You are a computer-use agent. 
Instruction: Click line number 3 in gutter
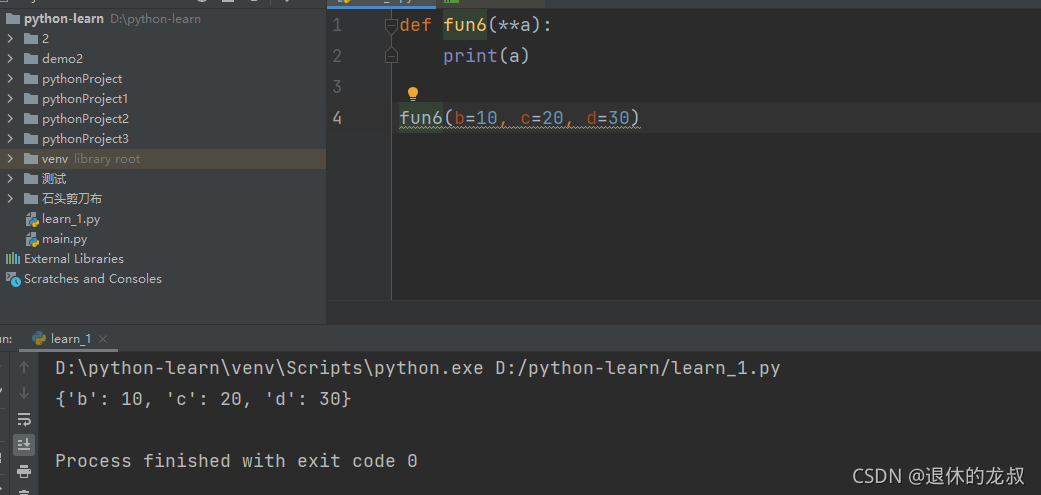pos(337,87)
